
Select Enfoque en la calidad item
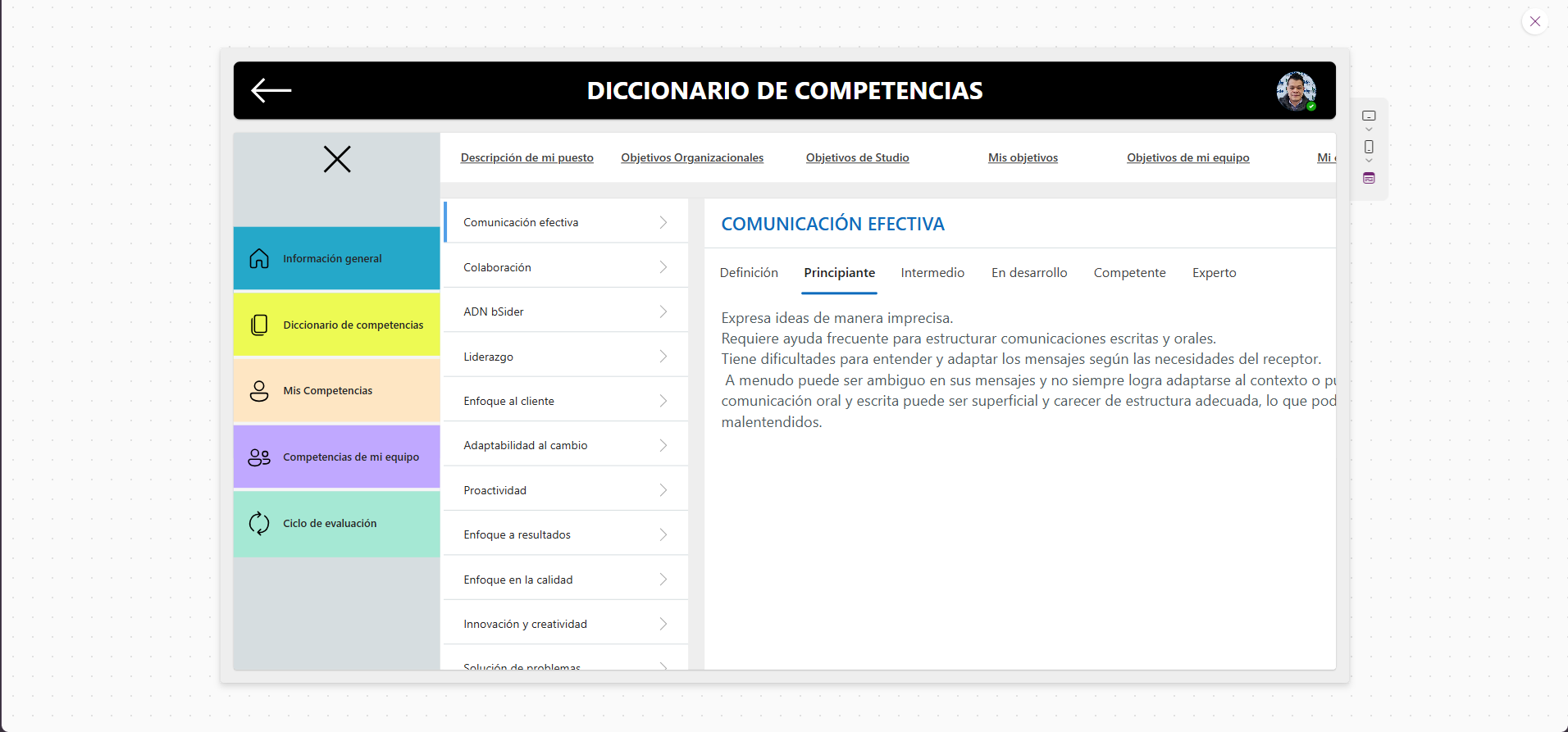(x=566, y=580)
